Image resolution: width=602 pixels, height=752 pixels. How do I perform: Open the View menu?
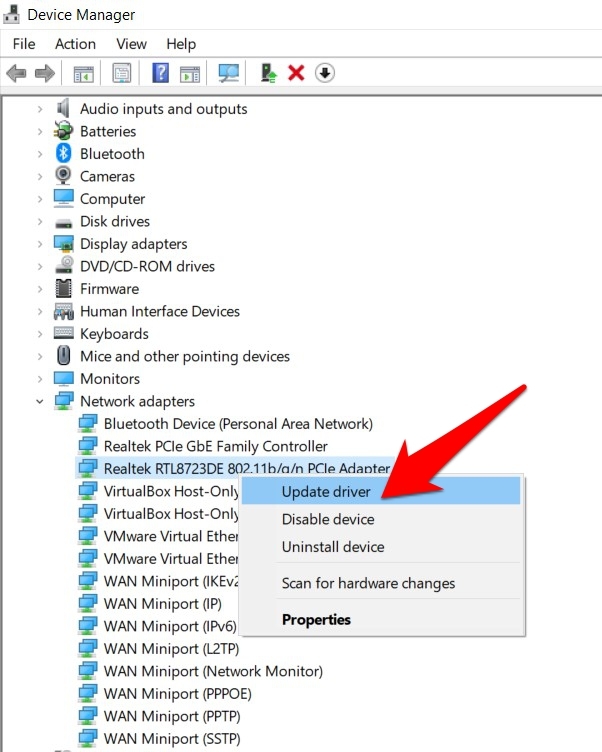click(x=131, y=44)
